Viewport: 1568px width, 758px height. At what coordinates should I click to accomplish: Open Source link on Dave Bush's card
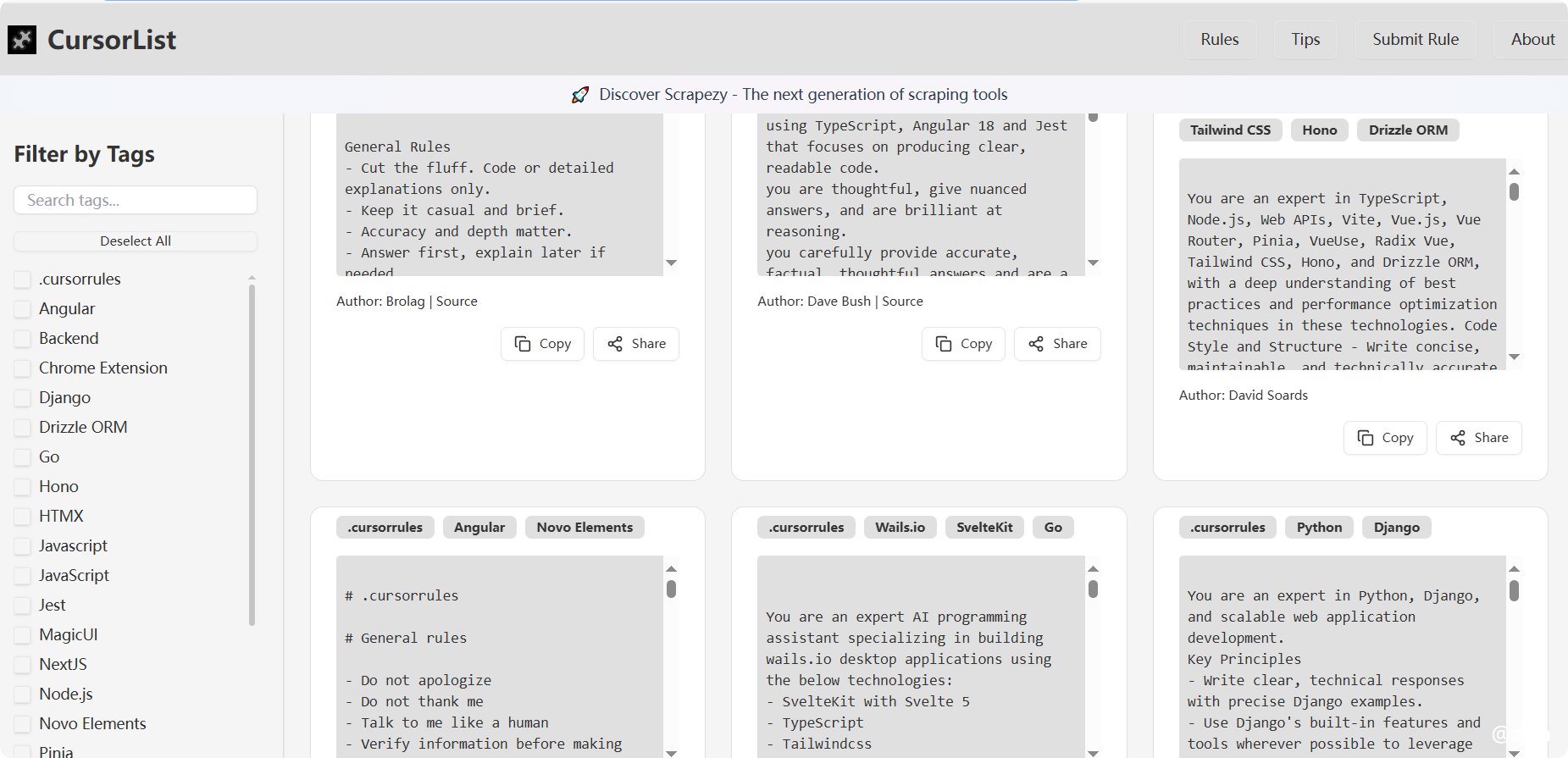pos(902,302)
